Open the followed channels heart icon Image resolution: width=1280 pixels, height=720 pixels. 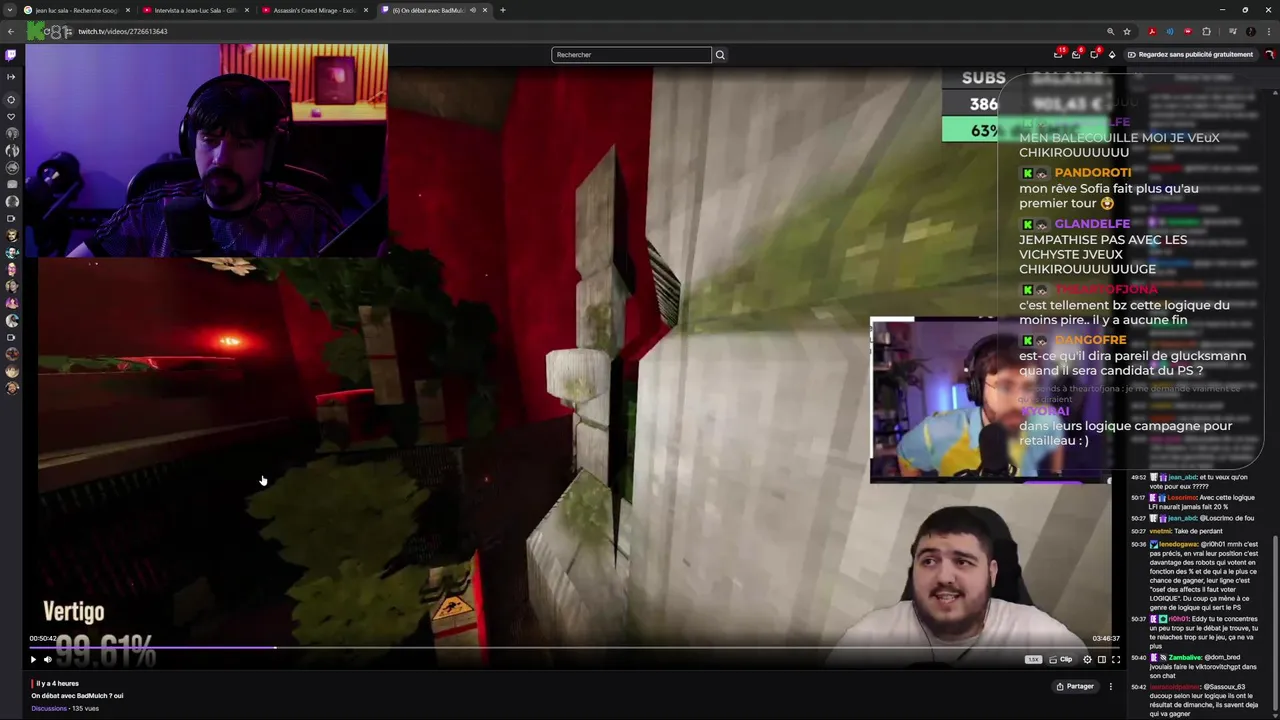point(11,116)
